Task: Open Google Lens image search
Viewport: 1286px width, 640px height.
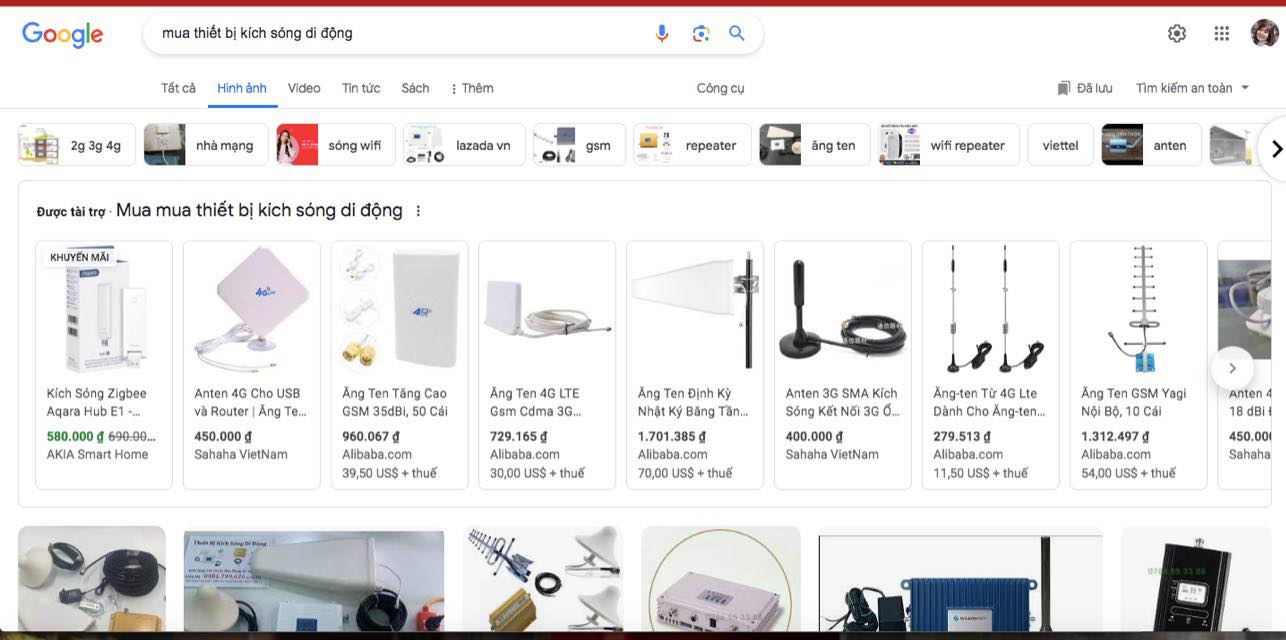Action: coord(700,33)
